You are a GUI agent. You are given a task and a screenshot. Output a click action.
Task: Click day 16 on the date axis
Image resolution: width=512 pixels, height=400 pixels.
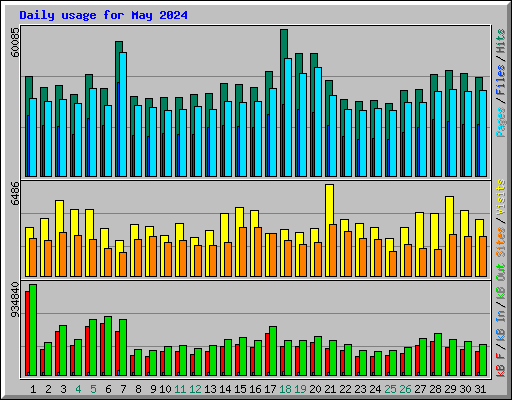click(255, 389)
